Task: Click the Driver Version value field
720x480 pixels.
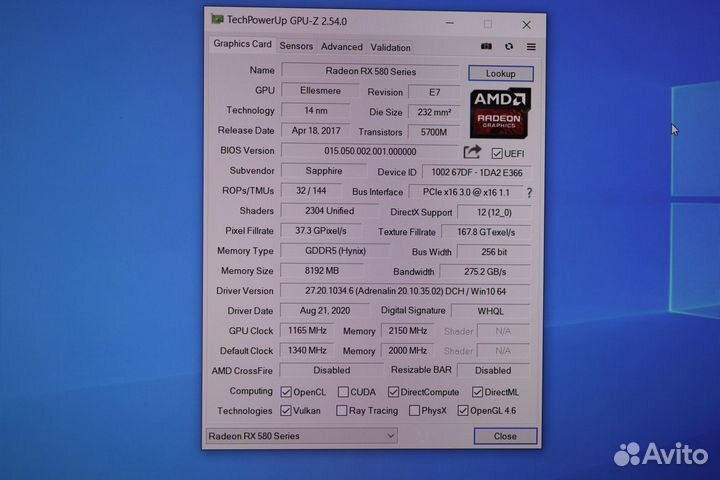Action: 405,291
